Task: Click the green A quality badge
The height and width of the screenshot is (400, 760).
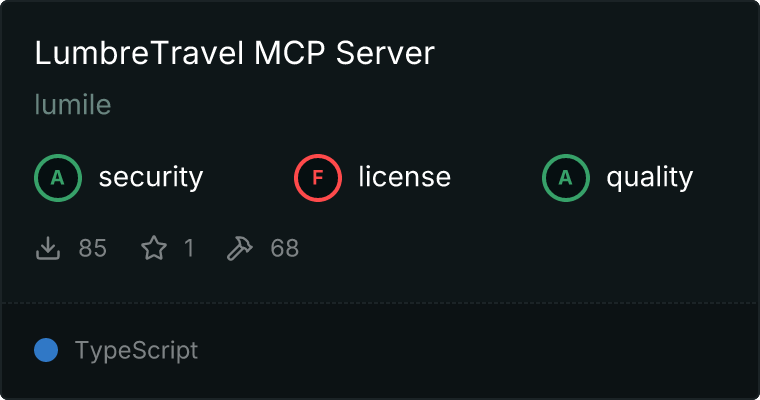Action: 566,178
